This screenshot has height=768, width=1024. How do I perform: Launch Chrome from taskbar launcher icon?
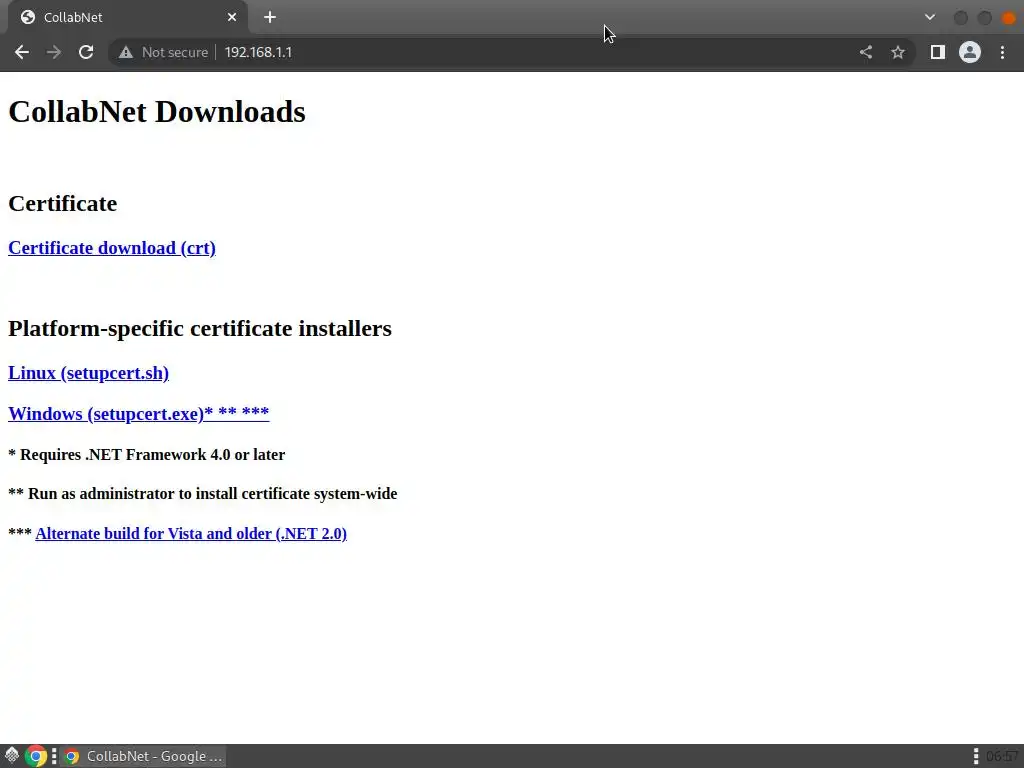click(37, 756)
